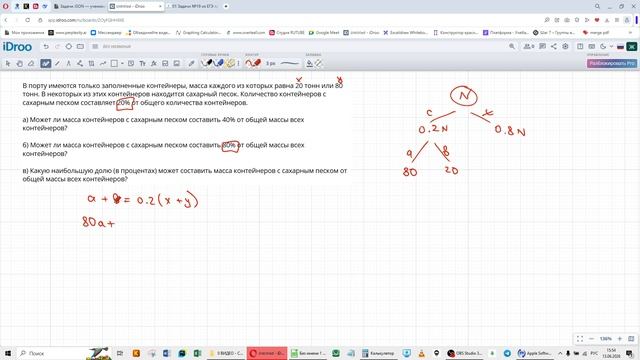Screen dimensions: 640x360
Task: Click the iDroo logo
Action: [x=17, y=47]
